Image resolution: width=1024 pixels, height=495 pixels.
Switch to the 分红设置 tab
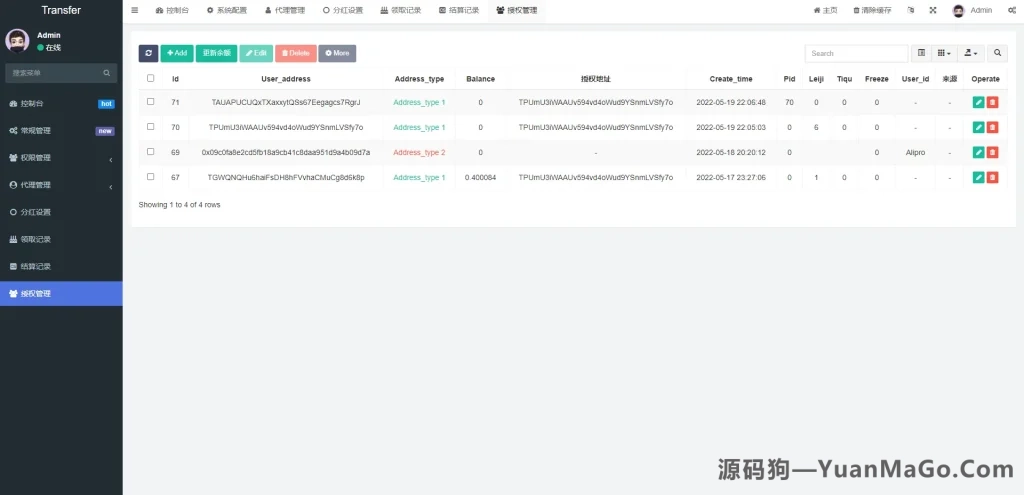343,10
